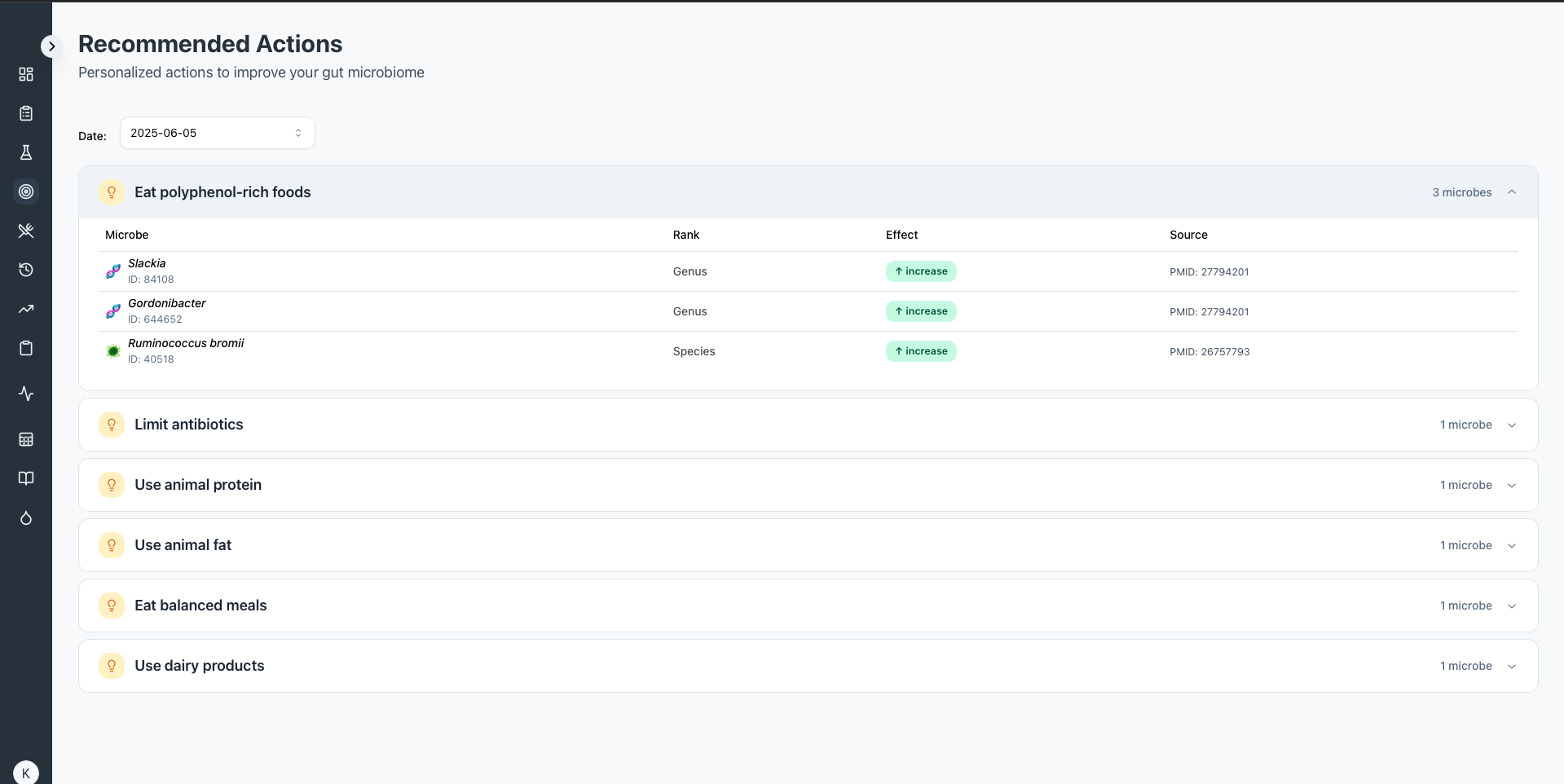1564x784 pixels.
Task: Select the lab flask icon in the sidebar
Action: pyautogui.click(x=26, y=152)
